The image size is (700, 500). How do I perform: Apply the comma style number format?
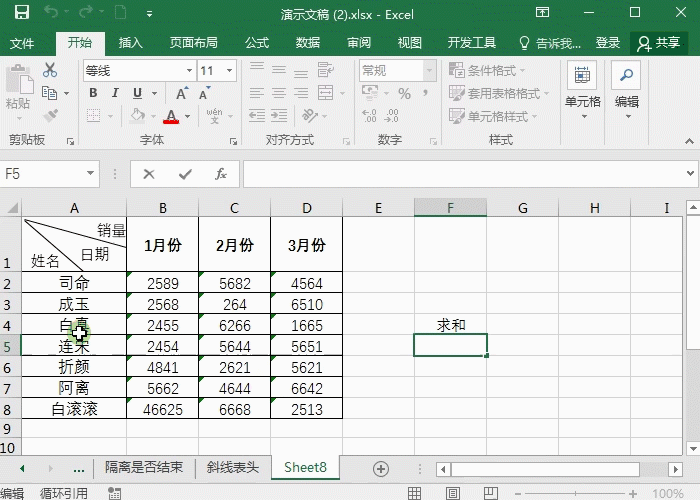pos(425,93)
